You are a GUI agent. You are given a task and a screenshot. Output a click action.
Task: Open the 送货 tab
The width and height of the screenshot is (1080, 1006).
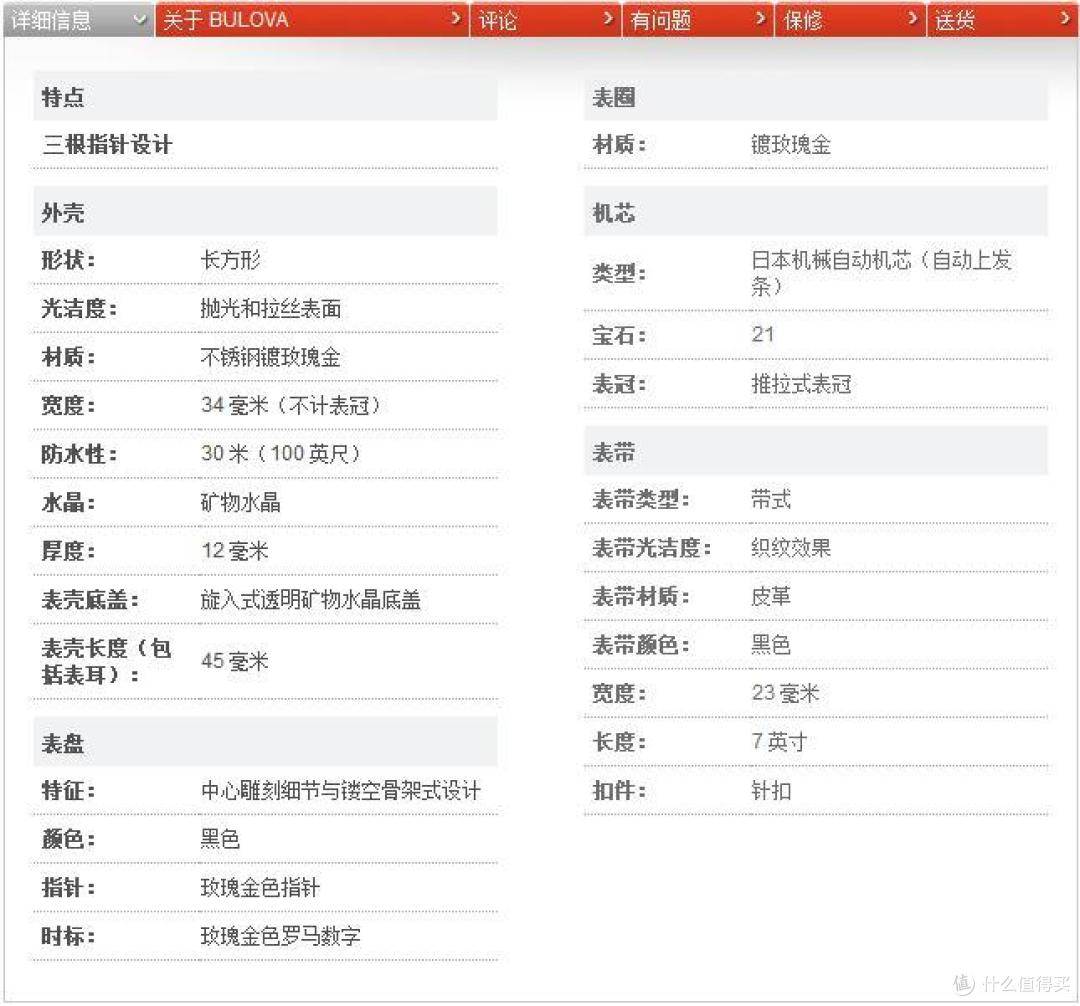tap(1002, 19)
